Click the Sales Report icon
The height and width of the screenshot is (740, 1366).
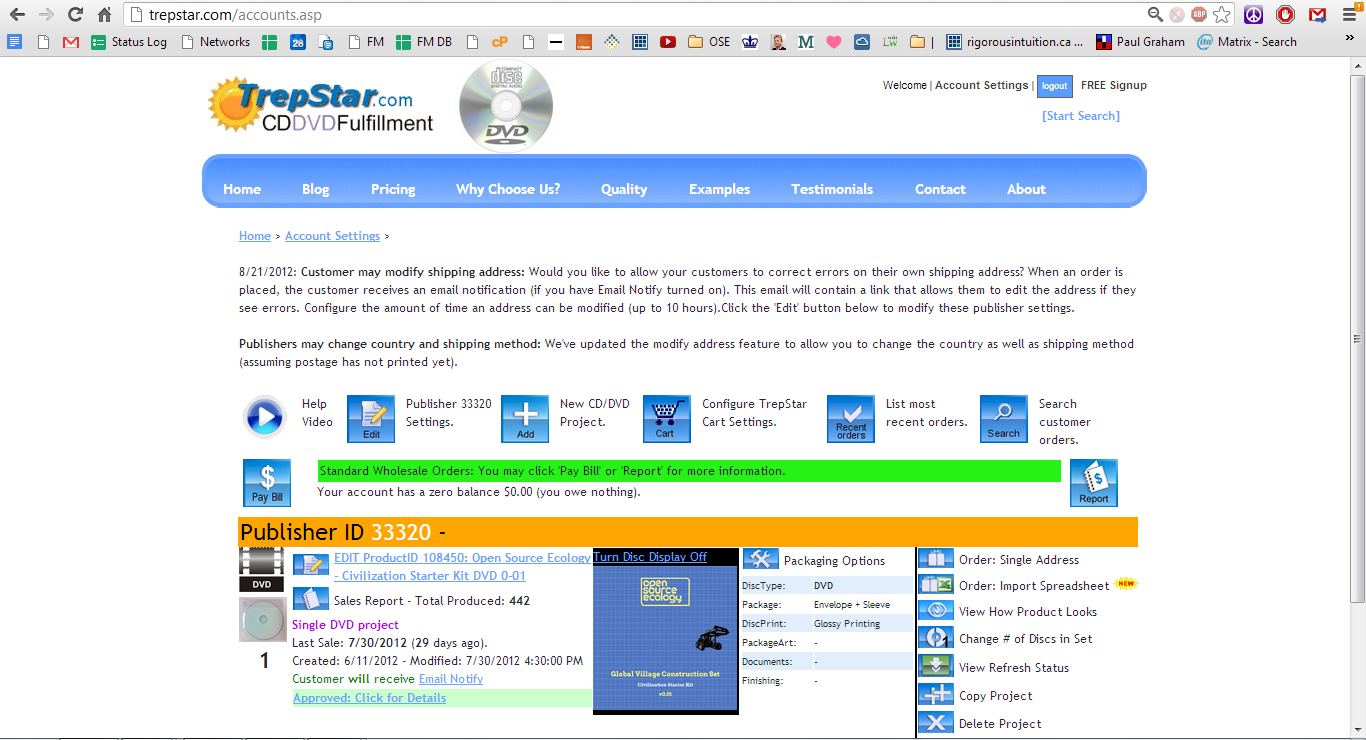pyautogui.click(x=311, y=599)
